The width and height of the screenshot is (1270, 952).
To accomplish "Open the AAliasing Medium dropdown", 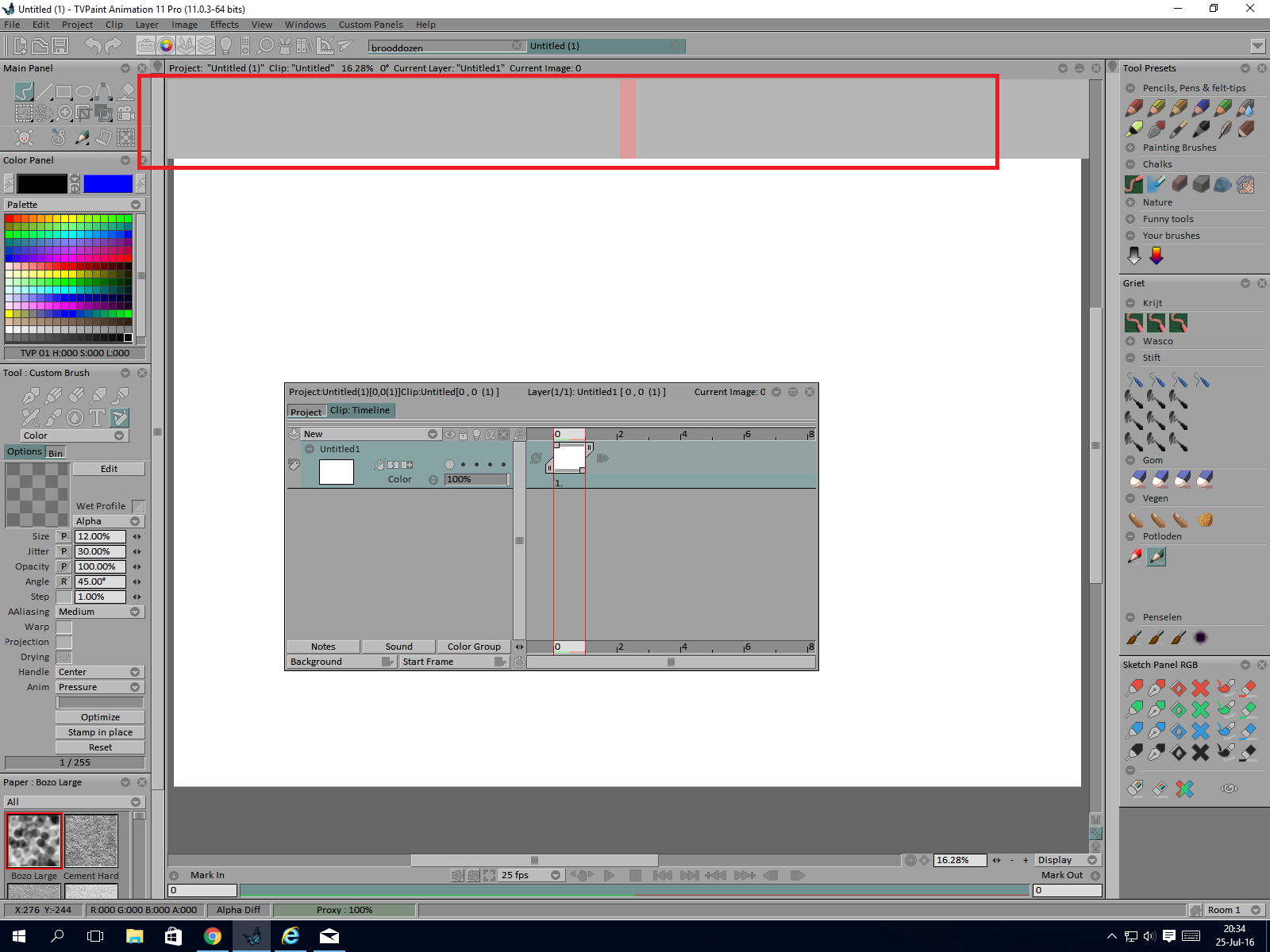I will tap(100, 612).
